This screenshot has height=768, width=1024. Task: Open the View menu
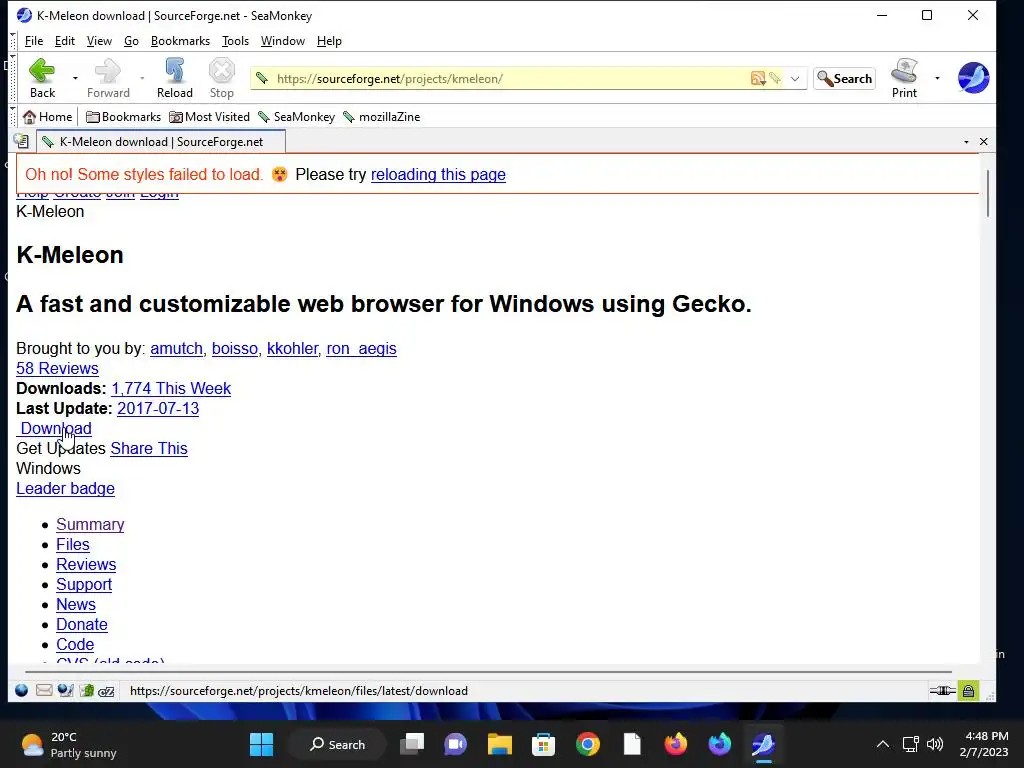(99, 40)
